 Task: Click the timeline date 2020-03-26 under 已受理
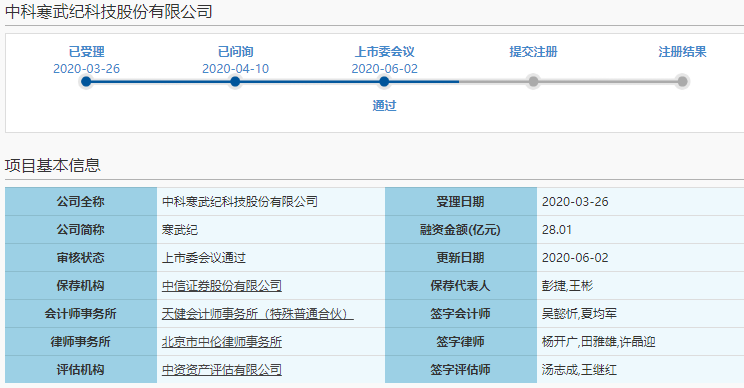click(x=86, y=69)
